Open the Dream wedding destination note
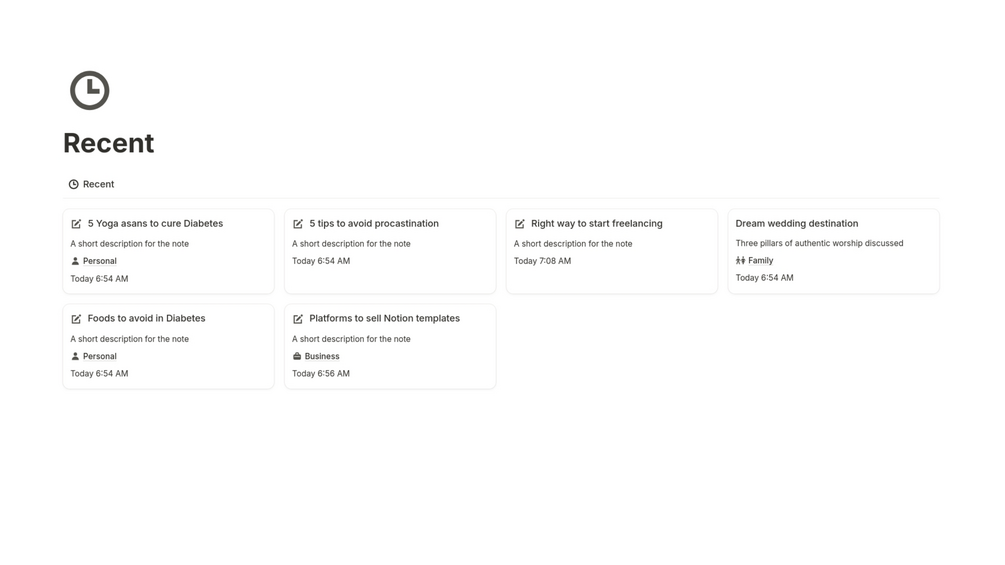 (x=796, y=223)
